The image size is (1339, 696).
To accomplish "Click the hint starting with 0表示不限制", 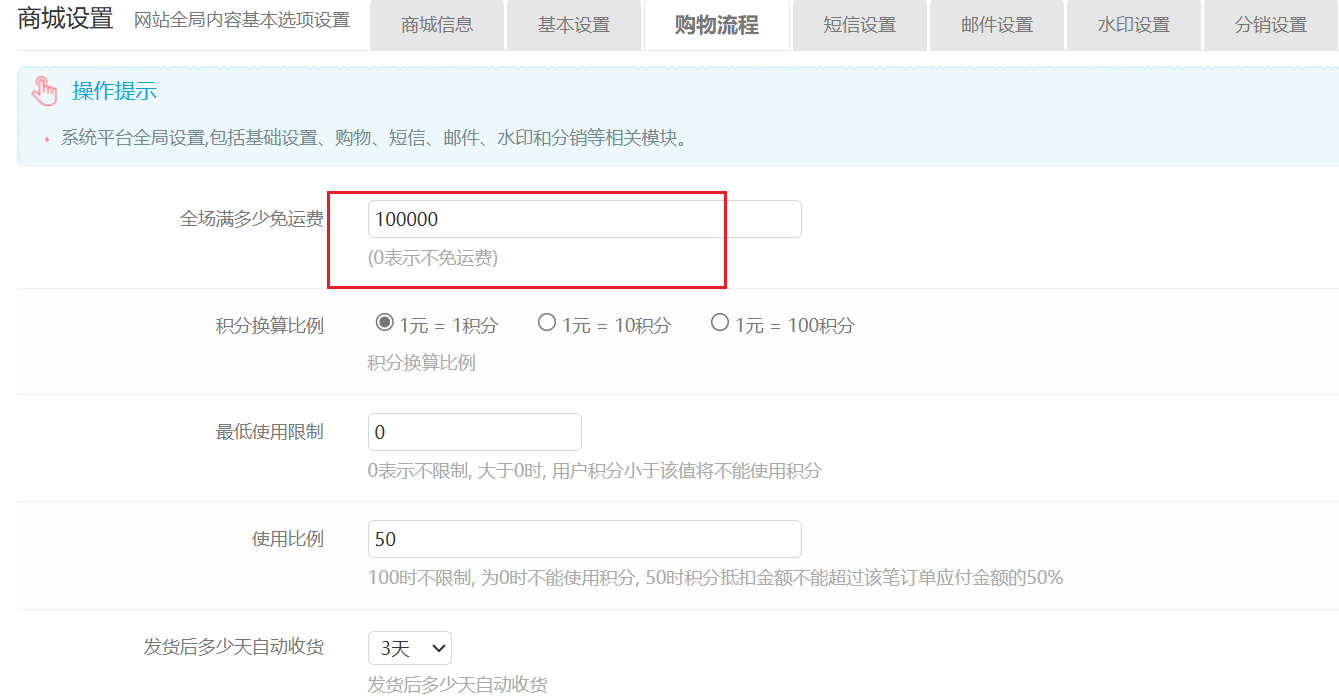I will tap(595, 470).
